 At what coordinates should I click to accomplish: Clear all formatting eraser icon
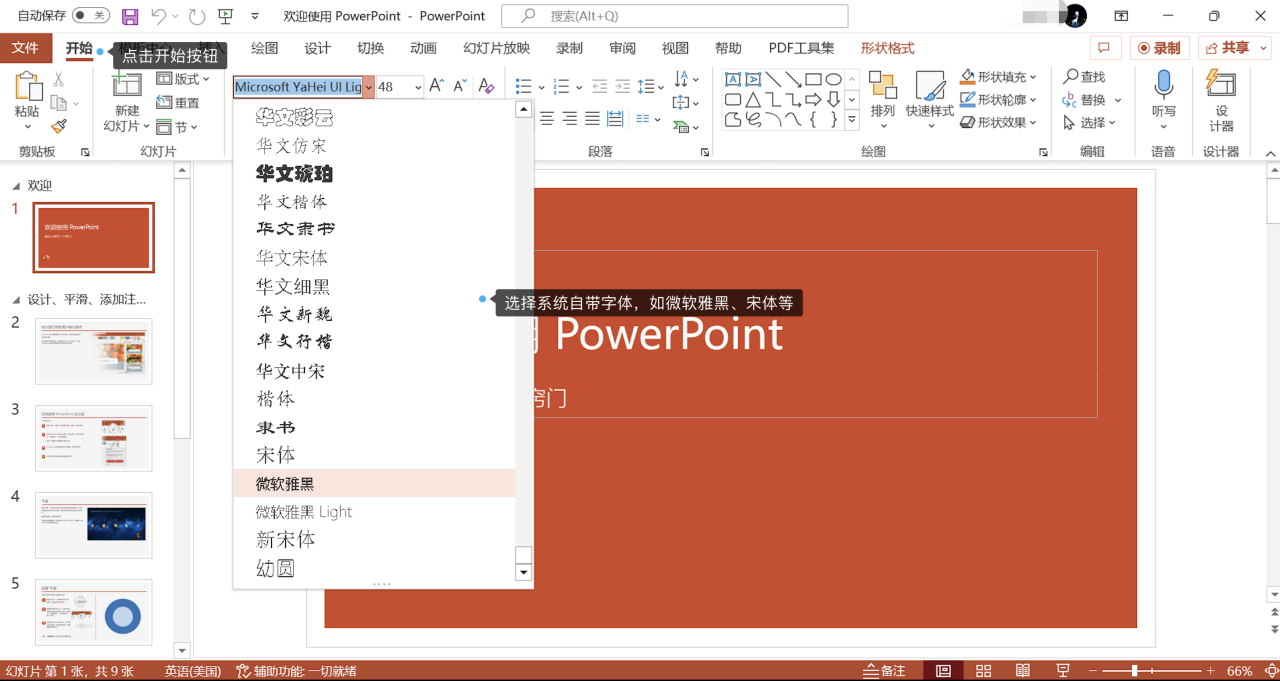point(486,87)
